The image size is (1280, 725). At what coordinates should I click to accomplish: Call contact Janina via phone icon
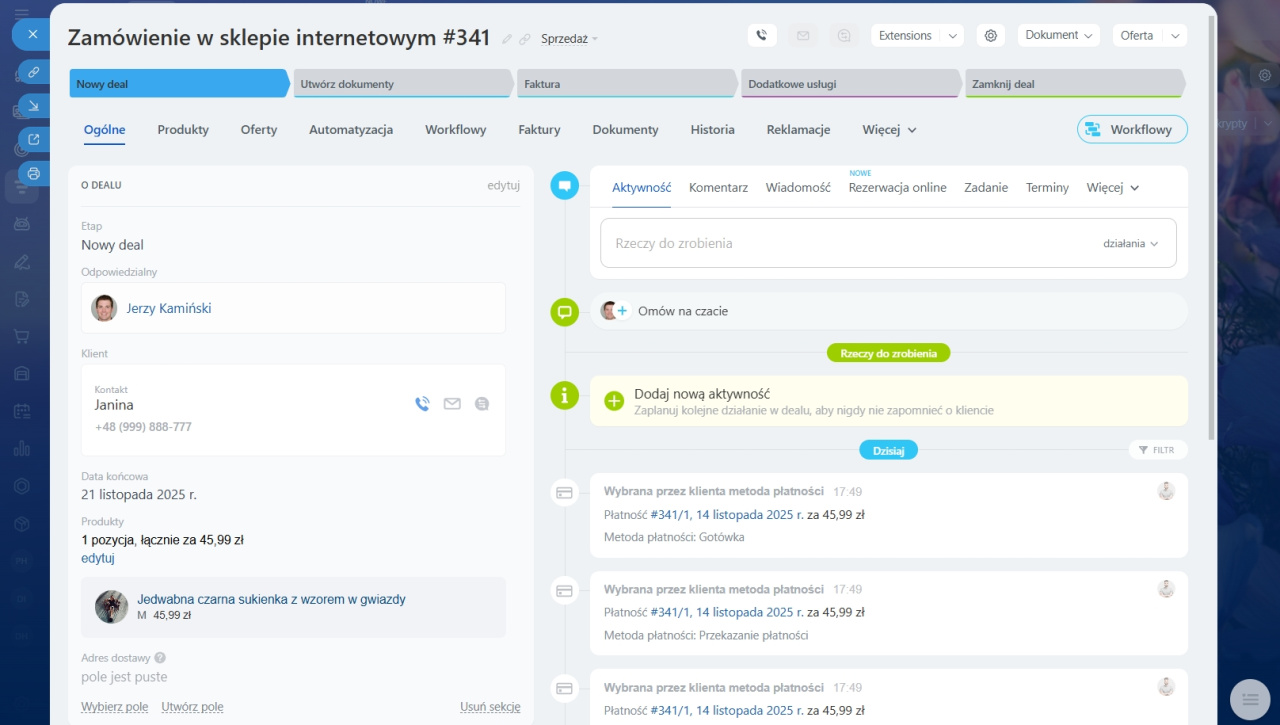pos(422,404)
